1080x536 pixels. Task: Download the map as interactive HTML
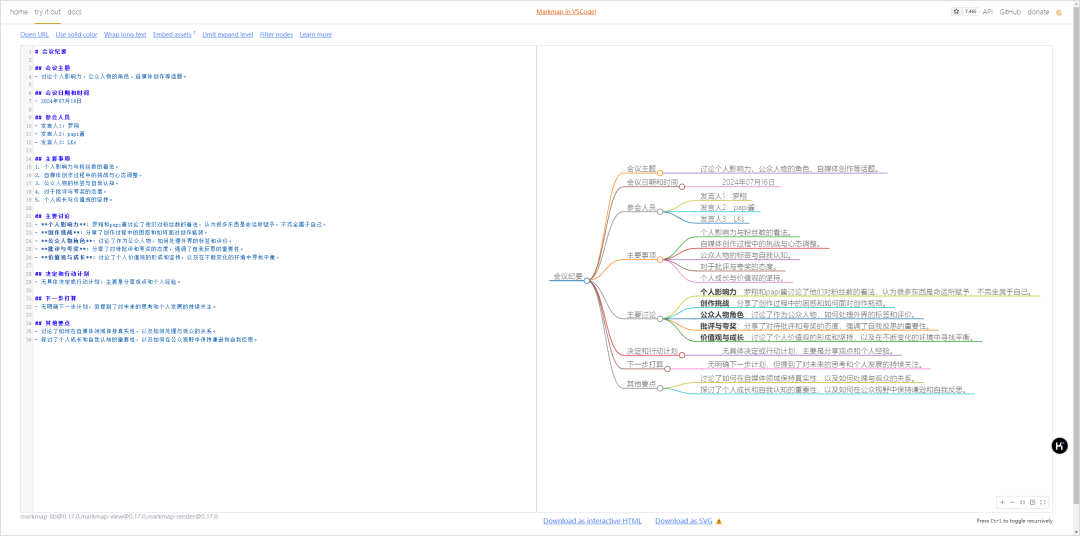tap(592, 521)
